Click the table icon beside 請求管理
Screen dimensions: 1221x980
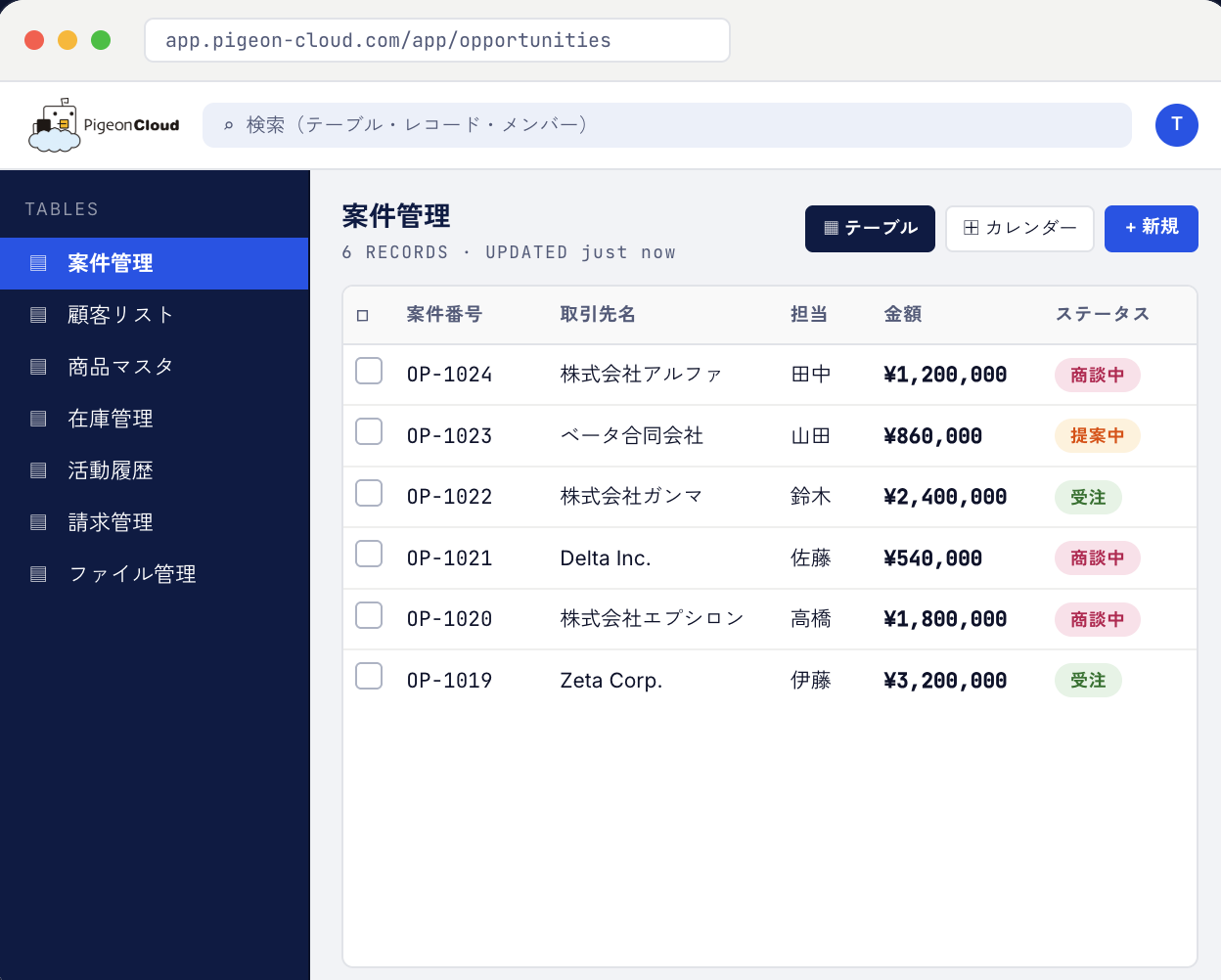click(x=38, y=522)
